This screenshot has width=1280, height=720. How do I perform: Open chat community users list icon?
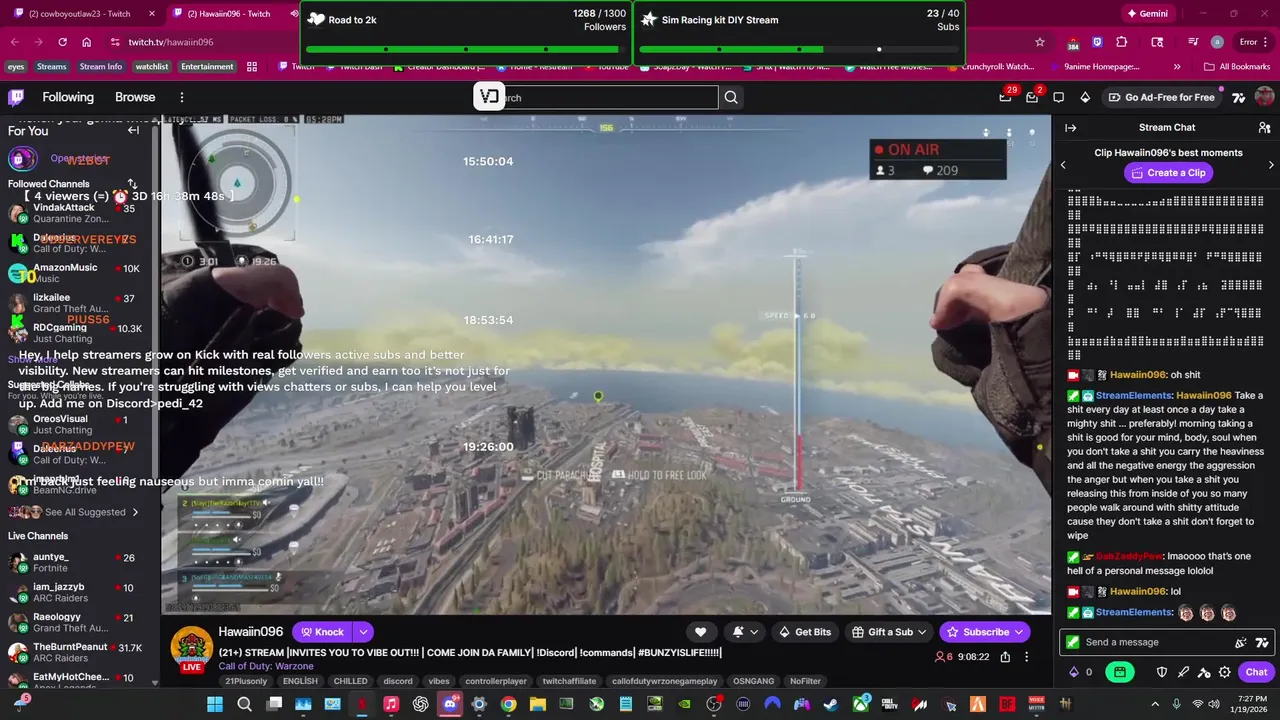(x=1264, y=128)
